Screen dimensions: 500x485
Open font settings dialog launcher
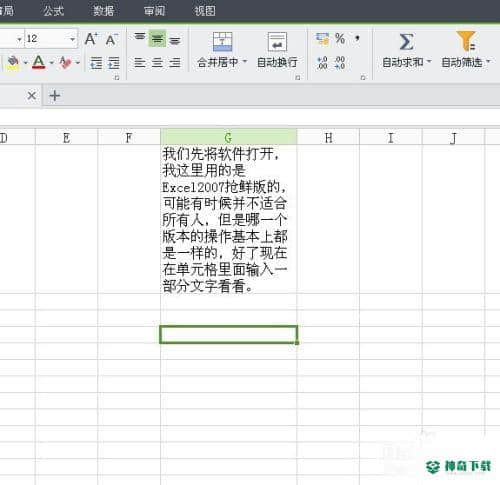[117, 78]
